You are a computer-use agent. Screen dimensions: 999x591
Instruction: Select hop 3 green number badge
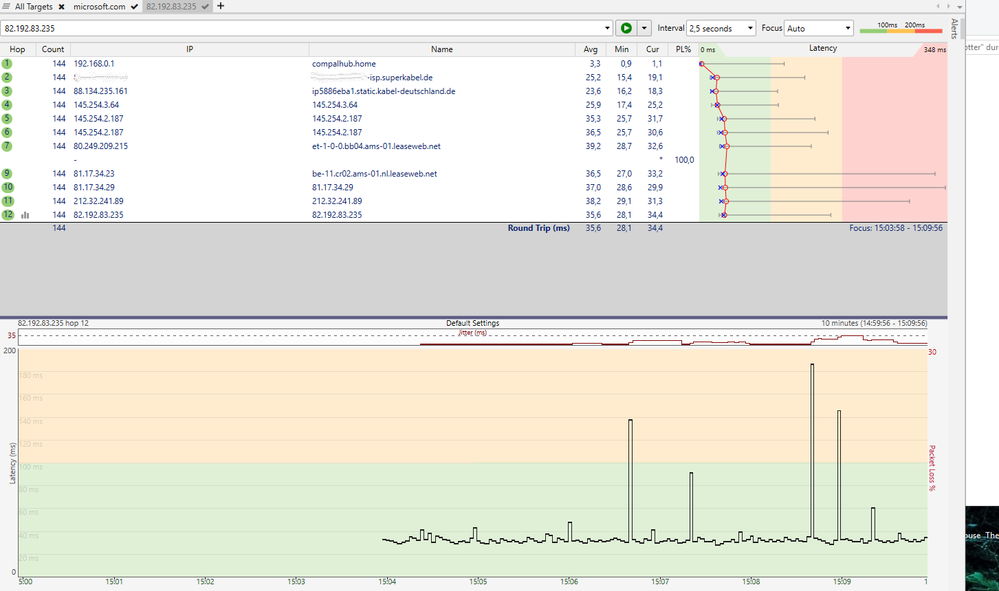(x=8, y=90)
